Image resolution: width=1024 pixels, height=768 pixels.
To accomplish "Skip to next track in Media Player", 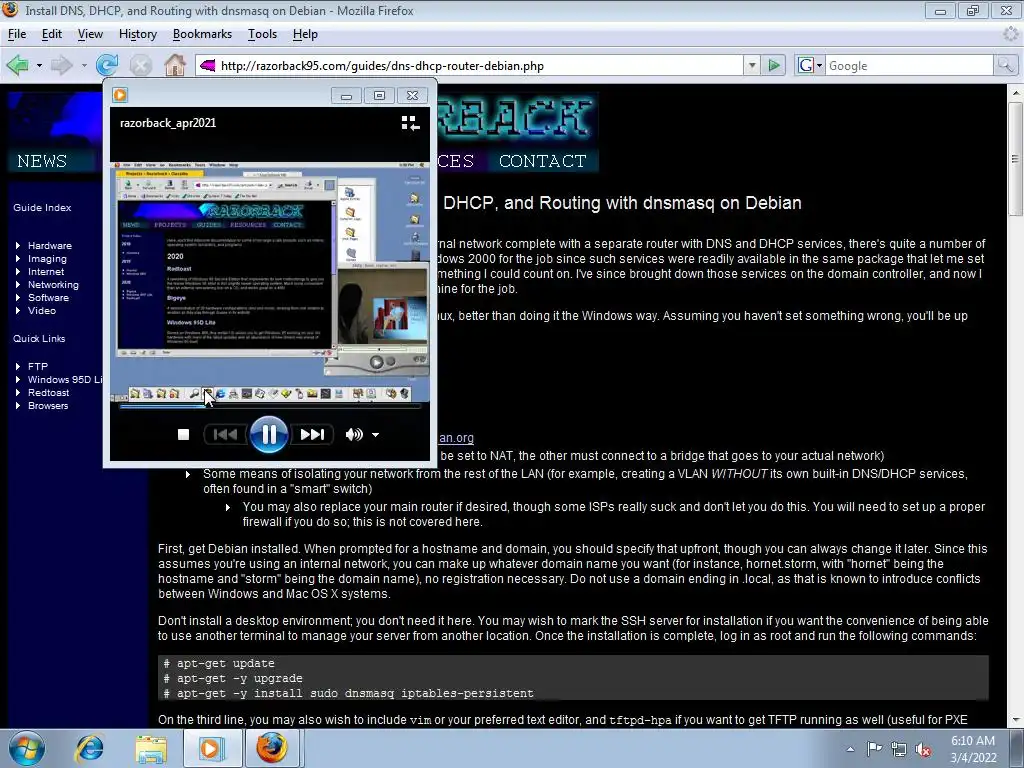I will 312,434.
